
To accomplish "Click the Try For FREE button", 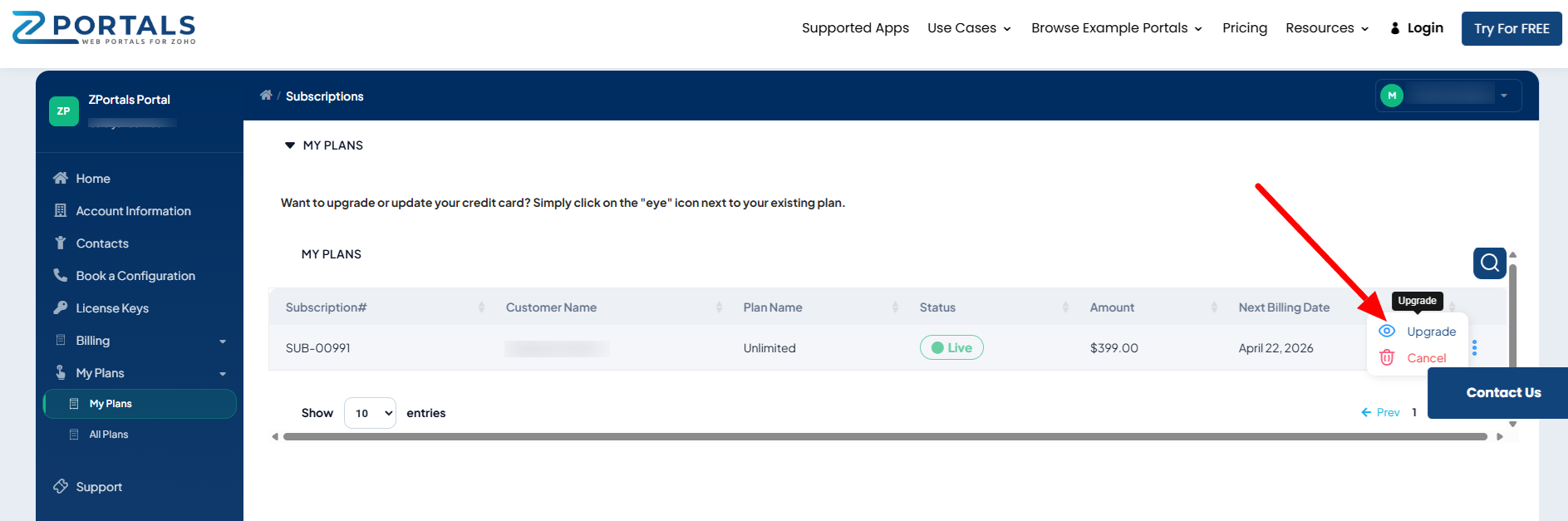I will pyautogui.click(x=1511, y=28).
